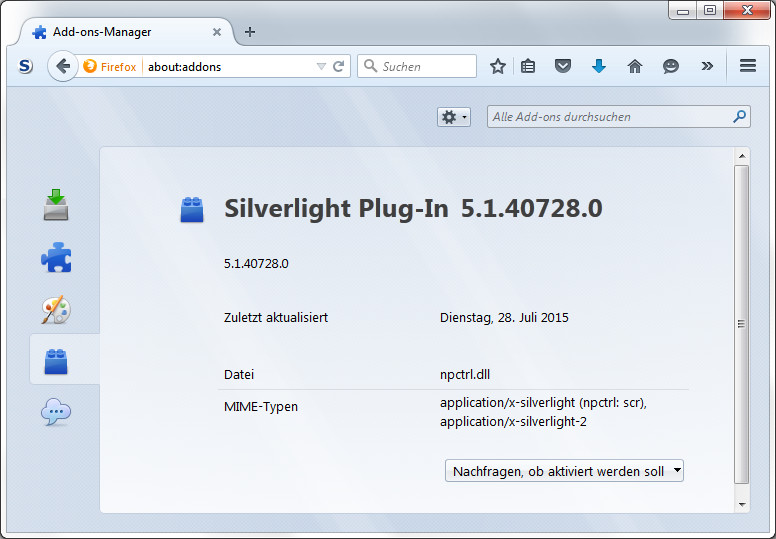The image size is (776, 539).
Task: Click the Suchen search field
Action: coord(417,66)
